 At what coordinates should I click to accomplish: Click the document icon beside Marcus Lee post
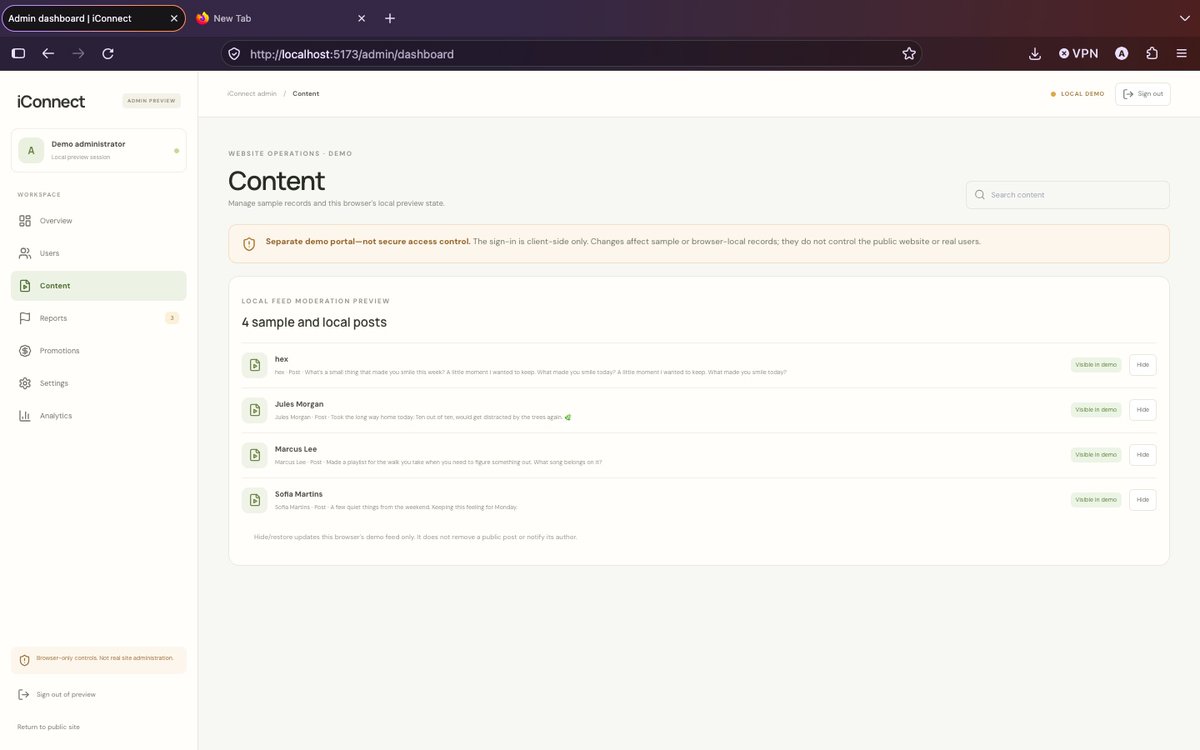point(254,455)
